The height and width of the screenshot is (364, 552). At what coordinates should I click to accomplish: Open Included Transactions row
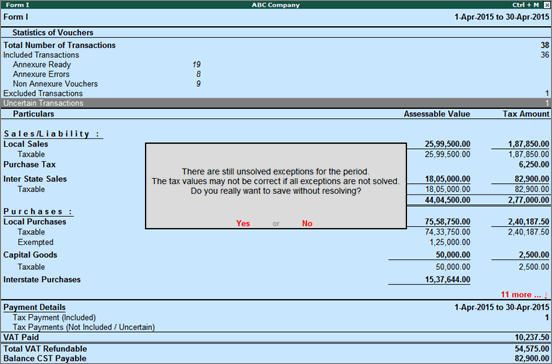click(x=276, y=55)
